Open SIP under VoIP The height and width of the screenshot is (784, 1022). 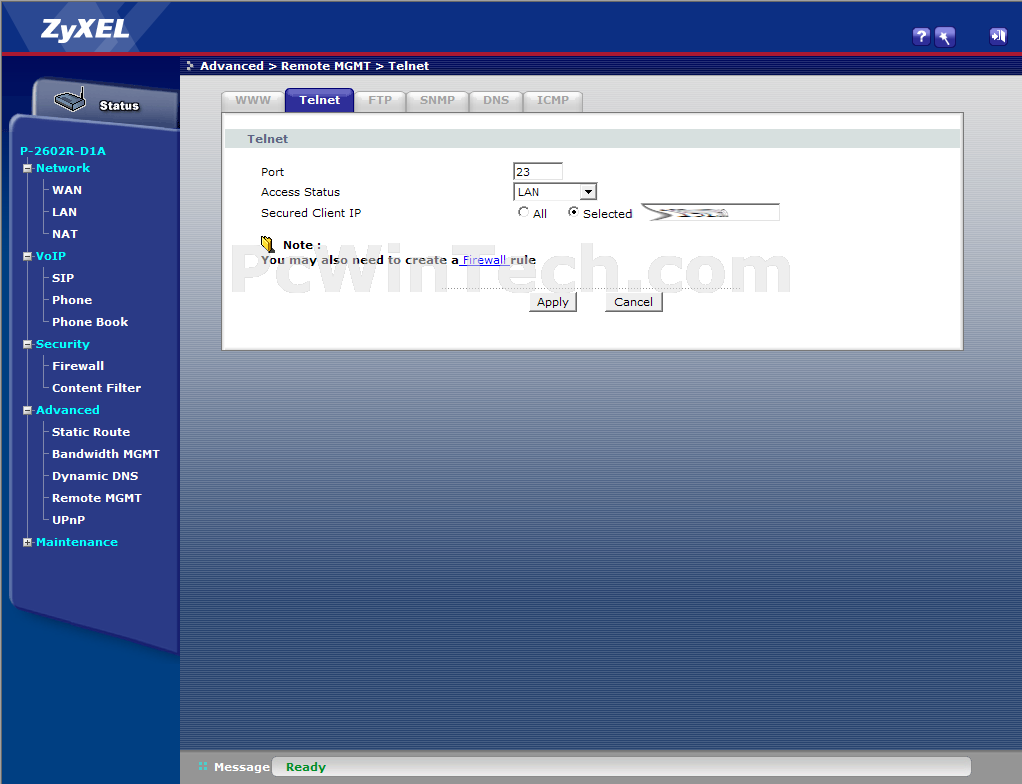pos(63,278)
